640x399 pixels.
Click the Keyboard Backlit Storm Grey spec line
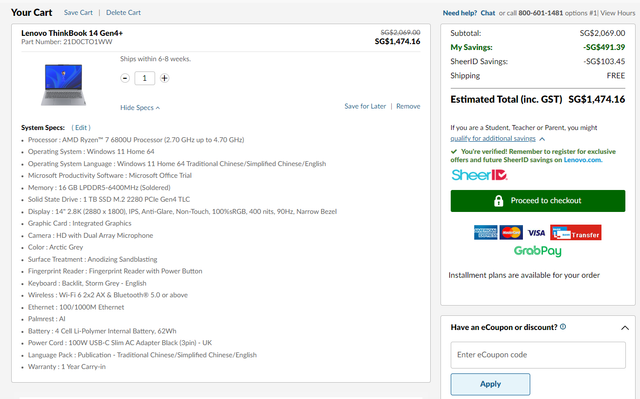coord(87,283)
